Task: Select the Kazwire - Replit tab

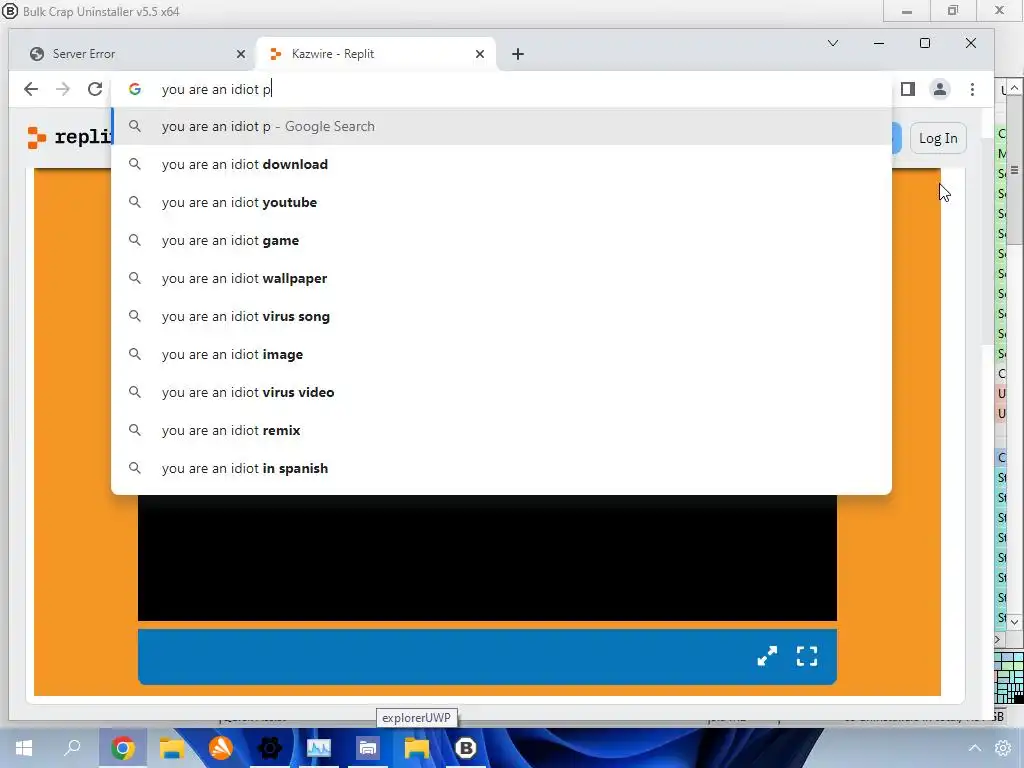Action: [x=377, y=54]
